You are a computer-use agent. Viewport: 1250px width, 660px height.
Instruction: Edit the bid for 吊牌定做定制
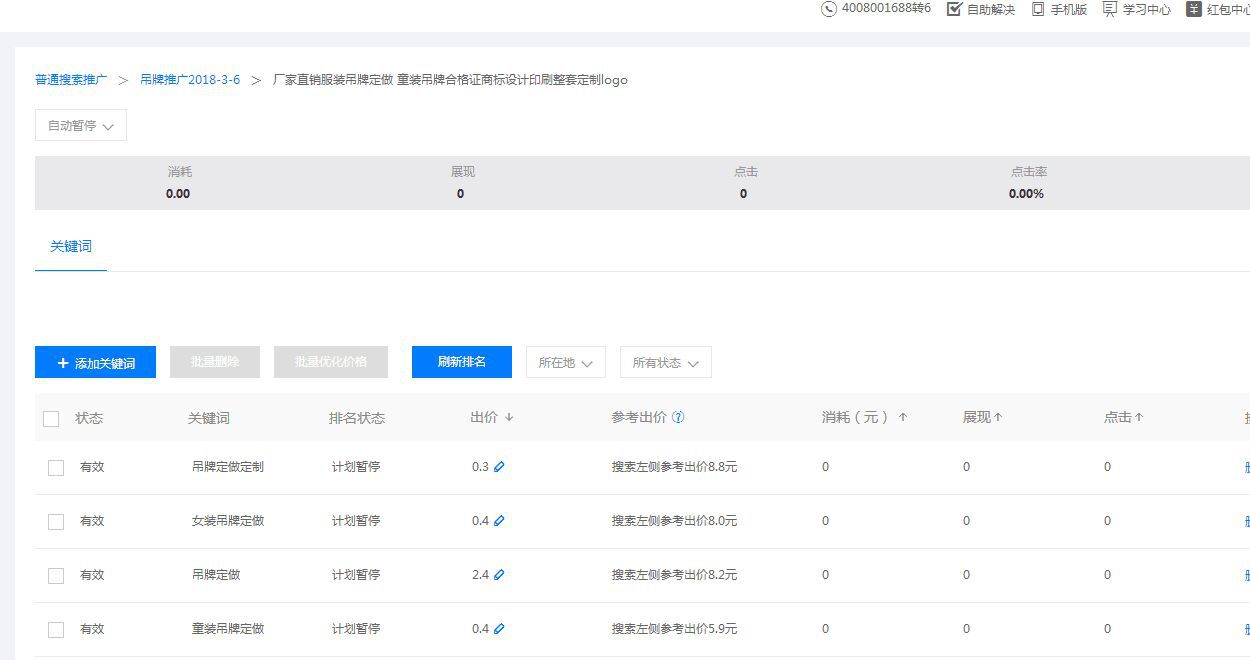(501, 466)
